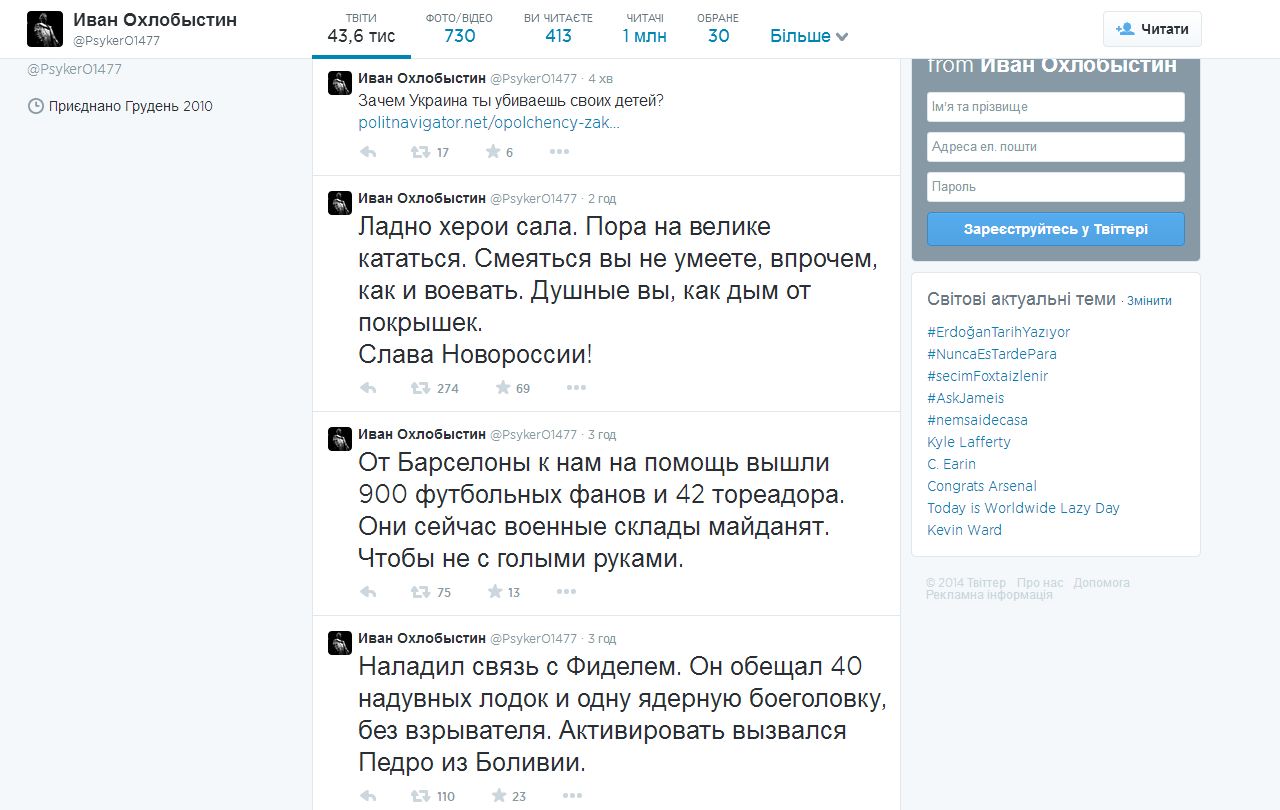Open the 'Congrats Arsenal' trending topic
This screenshot has width=1280, height=810.
click(982, 486)
